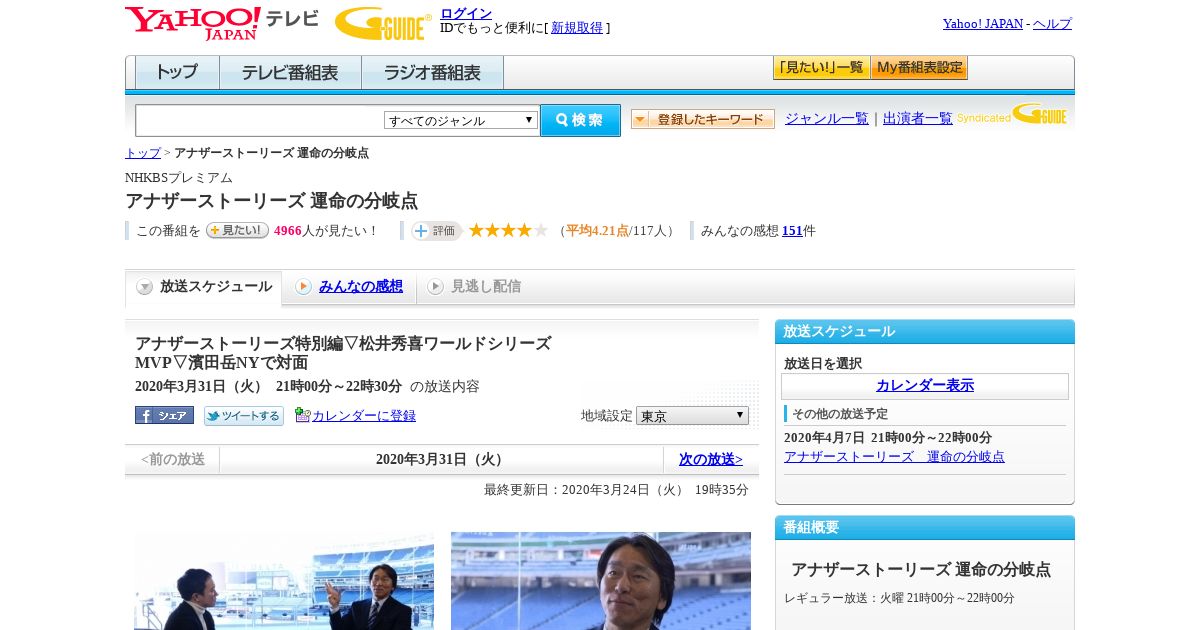This screenshot has width=1200, height=630.
Task: Click カレンダー表示 in the schedule panel
Action: (925, 385)
